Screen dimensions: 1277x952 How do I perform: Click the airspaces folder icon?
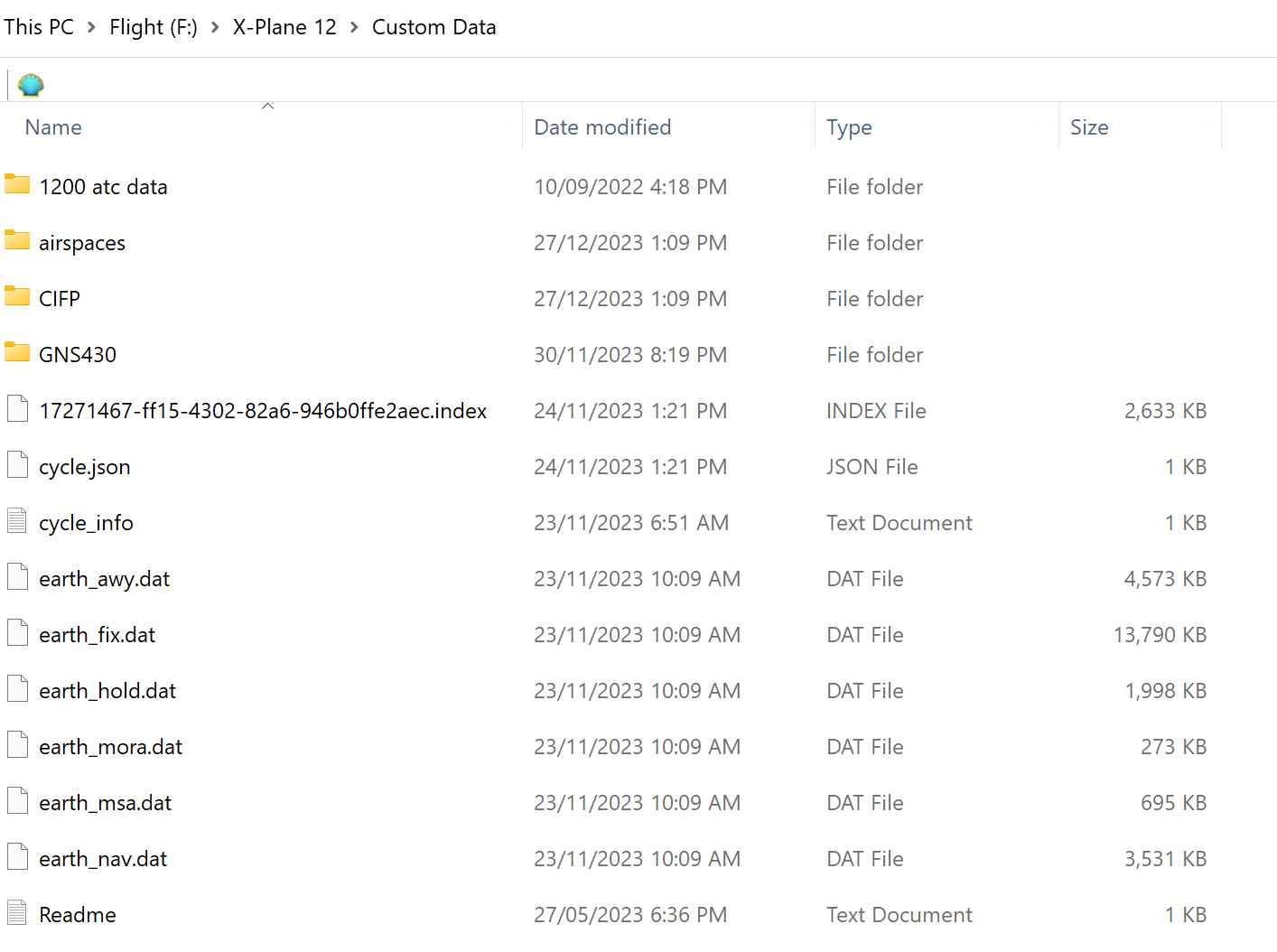[x=17, y=241]
